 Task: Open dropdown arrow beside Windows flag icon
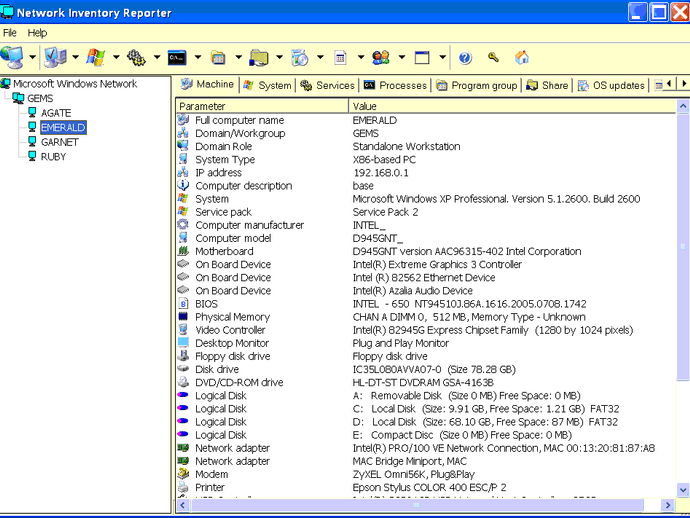coord(116,57)
